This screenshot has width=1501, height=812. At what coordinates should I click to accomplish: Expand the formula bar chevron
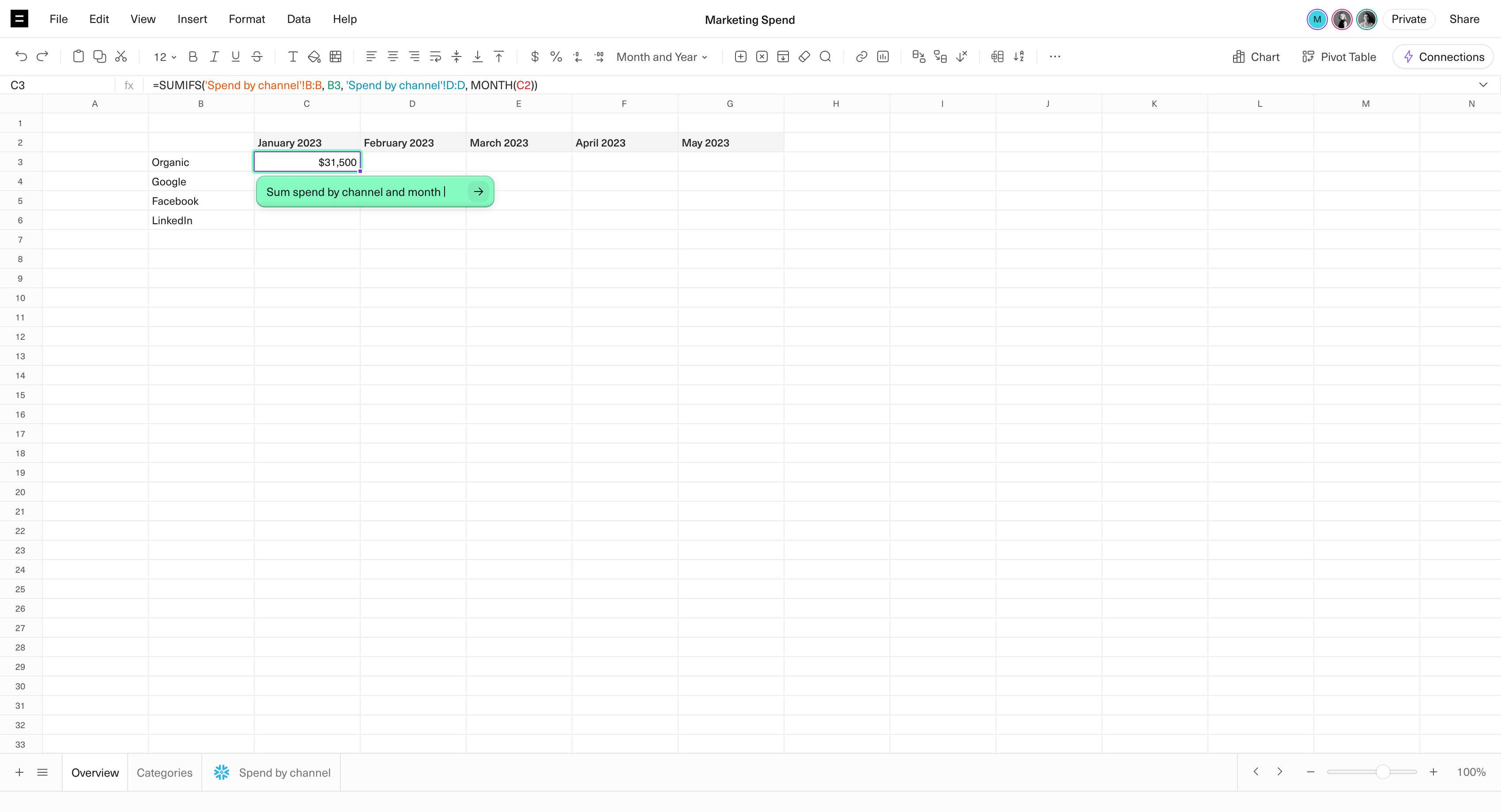pyautogui.click(x=1483, y=85)
